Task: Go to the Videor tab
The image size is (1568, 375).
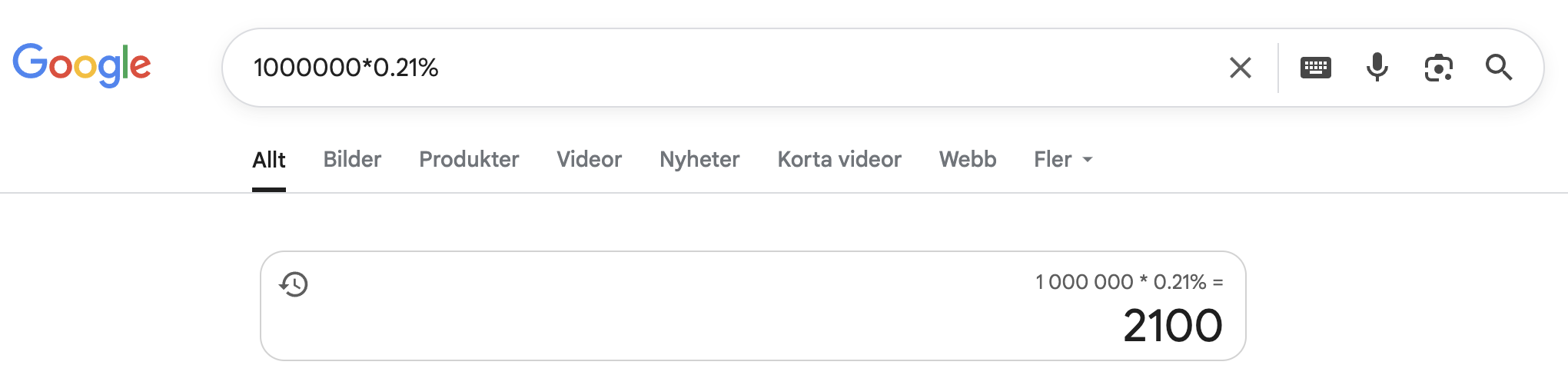Action: coord(589,160)
